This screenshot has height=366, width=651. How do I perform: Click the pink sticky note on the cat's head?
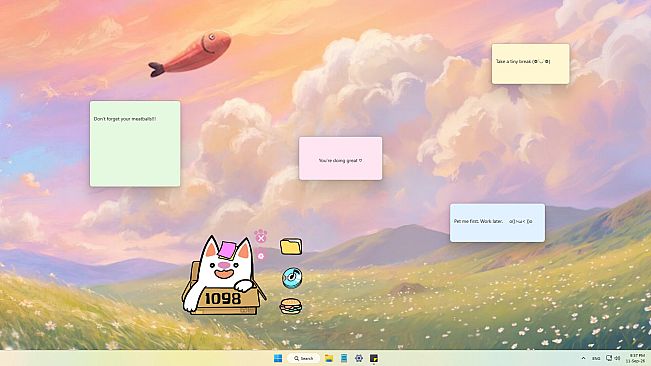228,250
